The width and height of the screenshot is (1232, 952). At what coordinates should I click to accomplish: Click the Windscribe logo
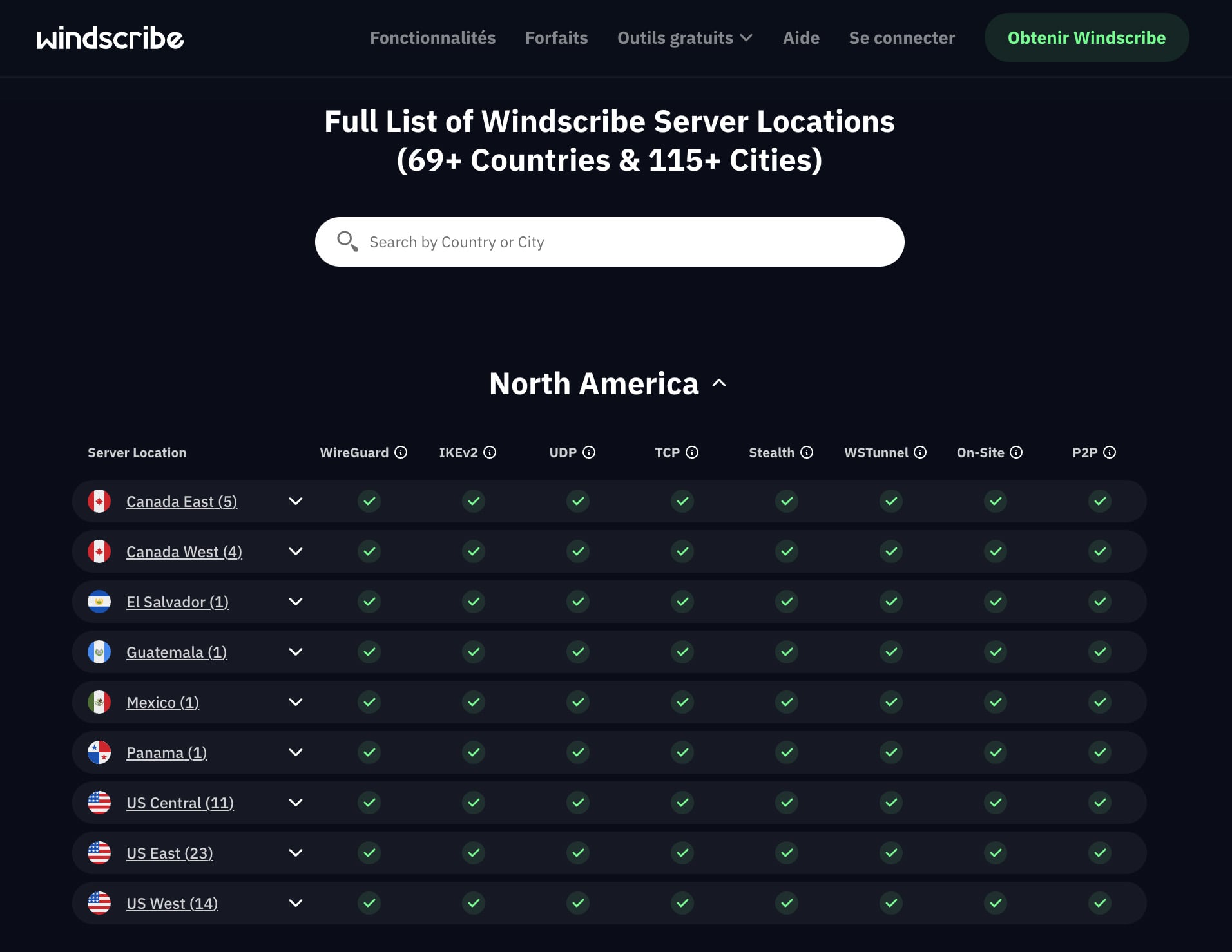point(110,37)
